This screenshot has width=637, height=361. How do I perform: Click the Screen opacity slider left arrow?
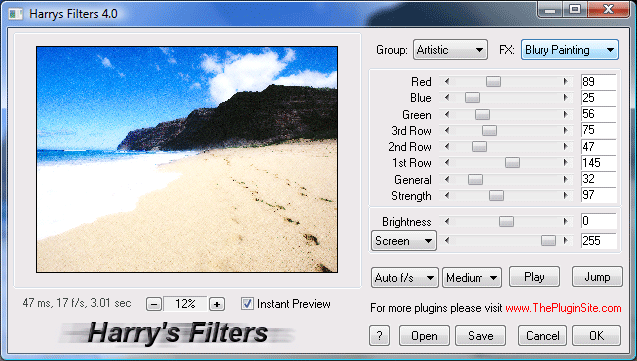point(447,241)
